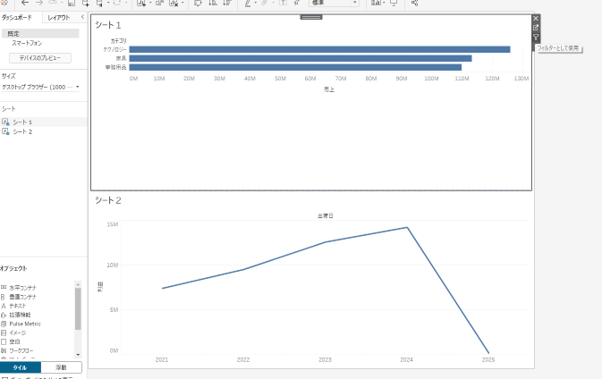Click the カテゴリ header in Sheet 1
This screenshot has width=602, height=379.
[118, 41]
